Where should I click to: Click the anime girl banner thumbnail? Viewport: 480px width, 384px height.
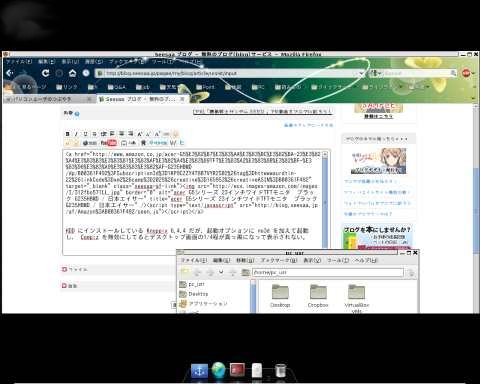click(x=379, y=161)
